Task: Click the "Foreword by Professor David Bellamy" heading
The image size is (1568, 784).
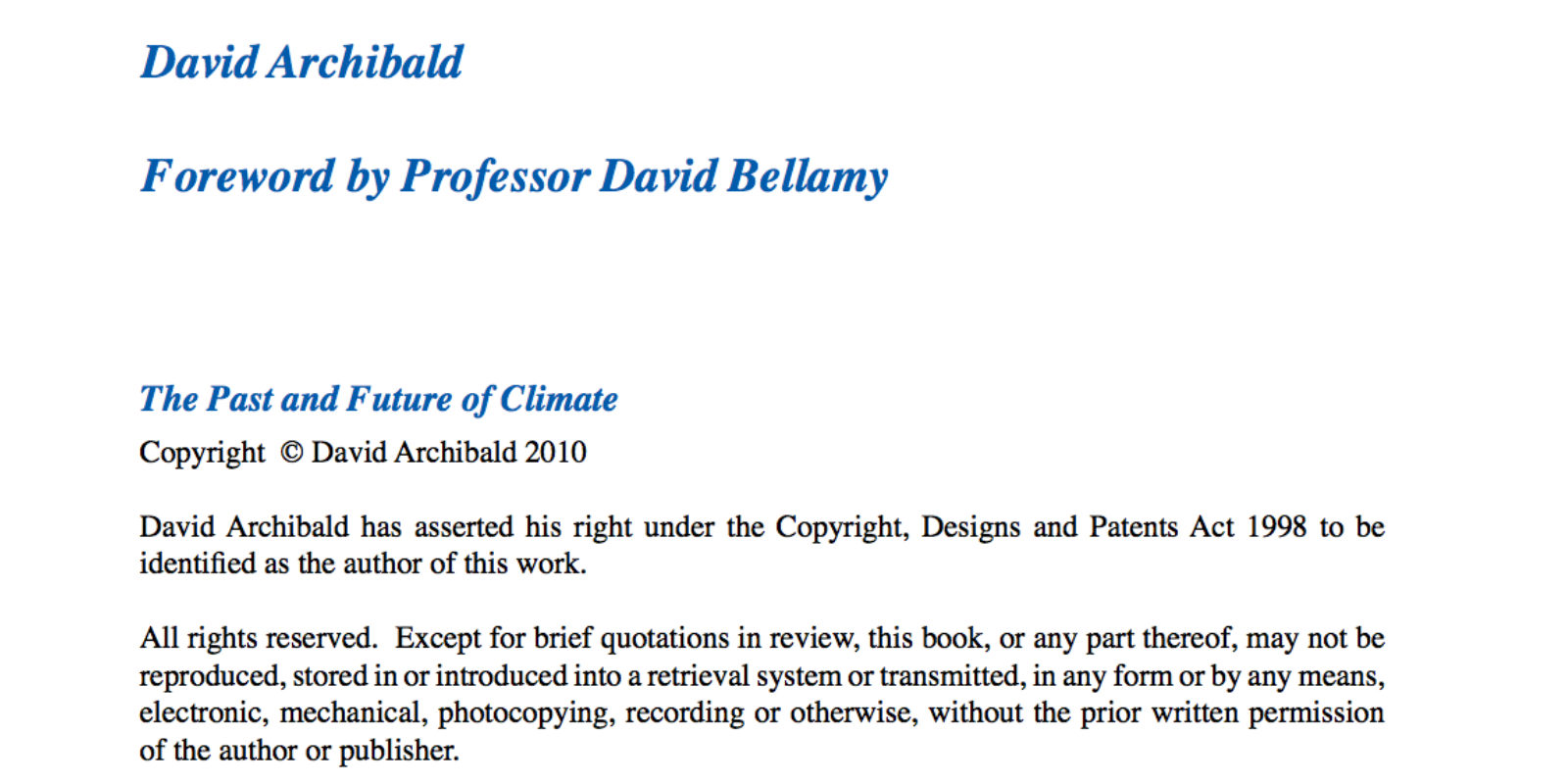Action: coord(514,177)
